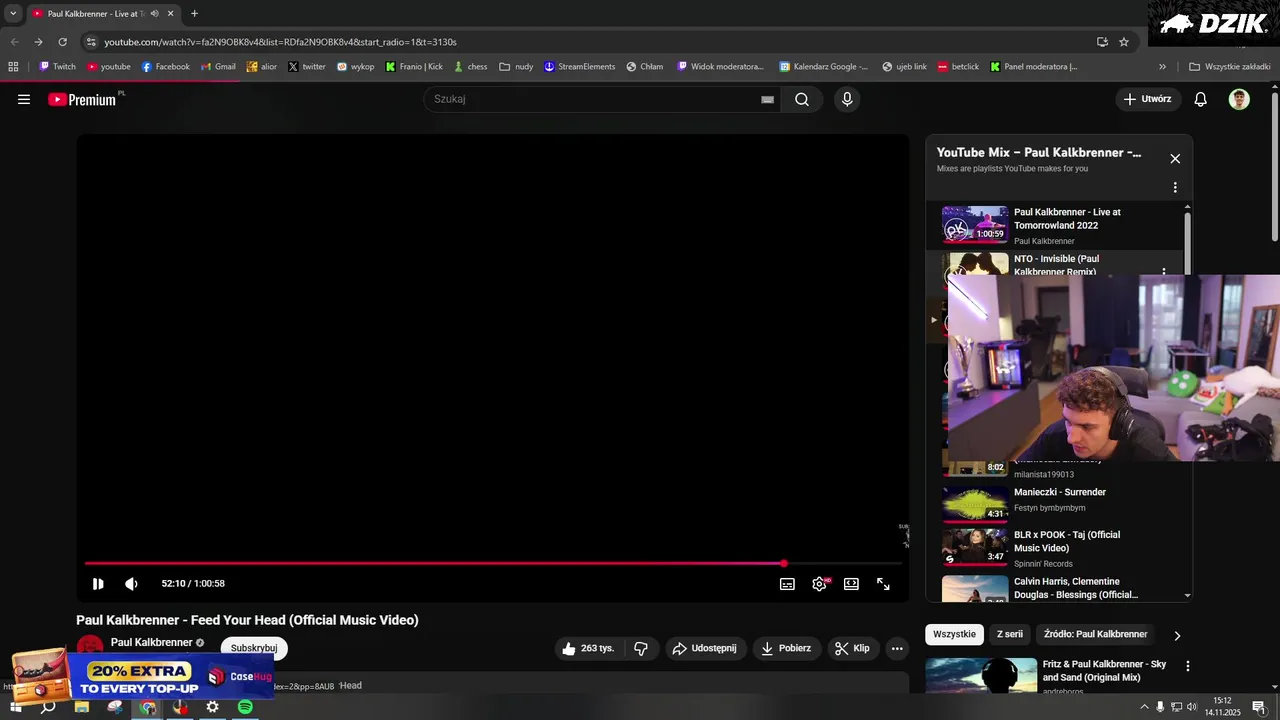Open Spotify from the taskbar
1280x720 pixels.
[x=245, y=707]
